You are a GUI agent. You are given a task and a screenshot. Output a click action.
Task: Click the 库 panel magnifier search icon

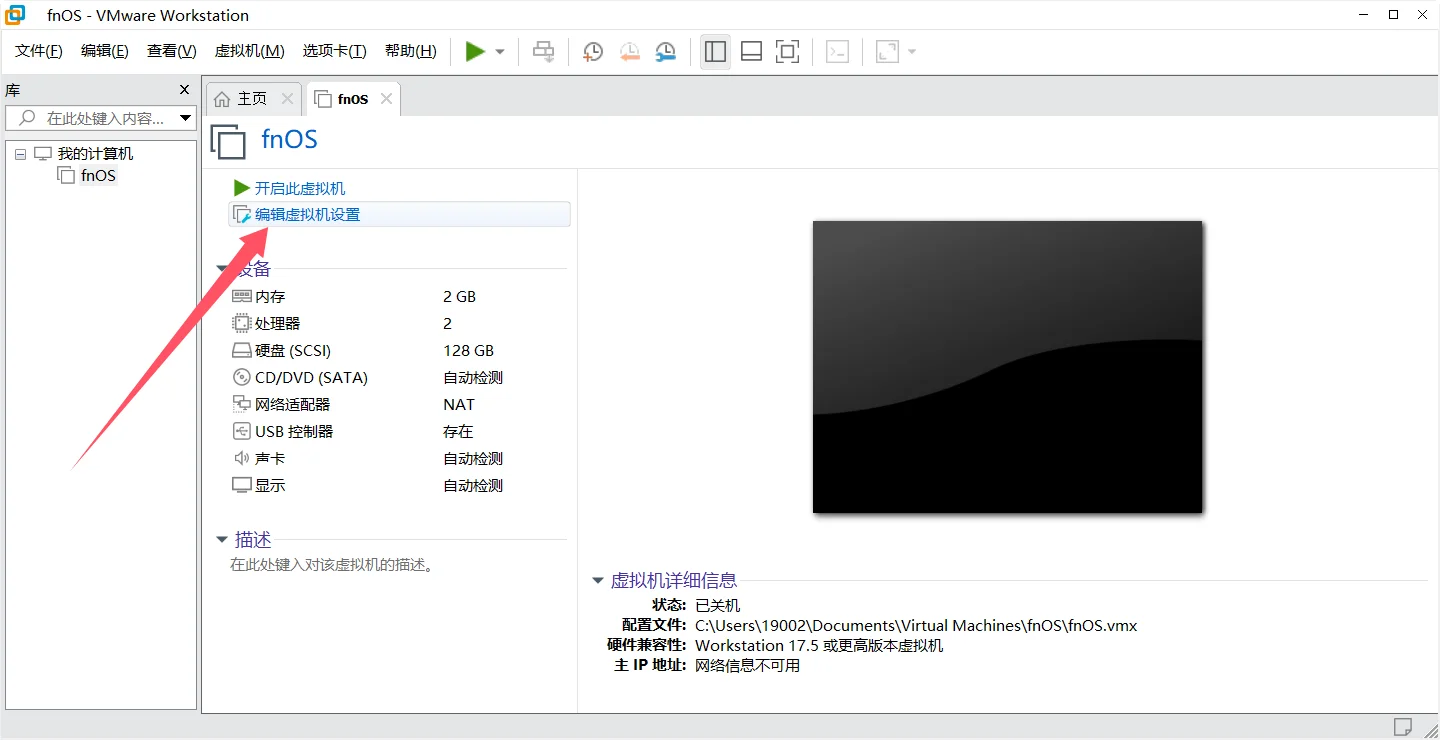click(x=28, y=118)
